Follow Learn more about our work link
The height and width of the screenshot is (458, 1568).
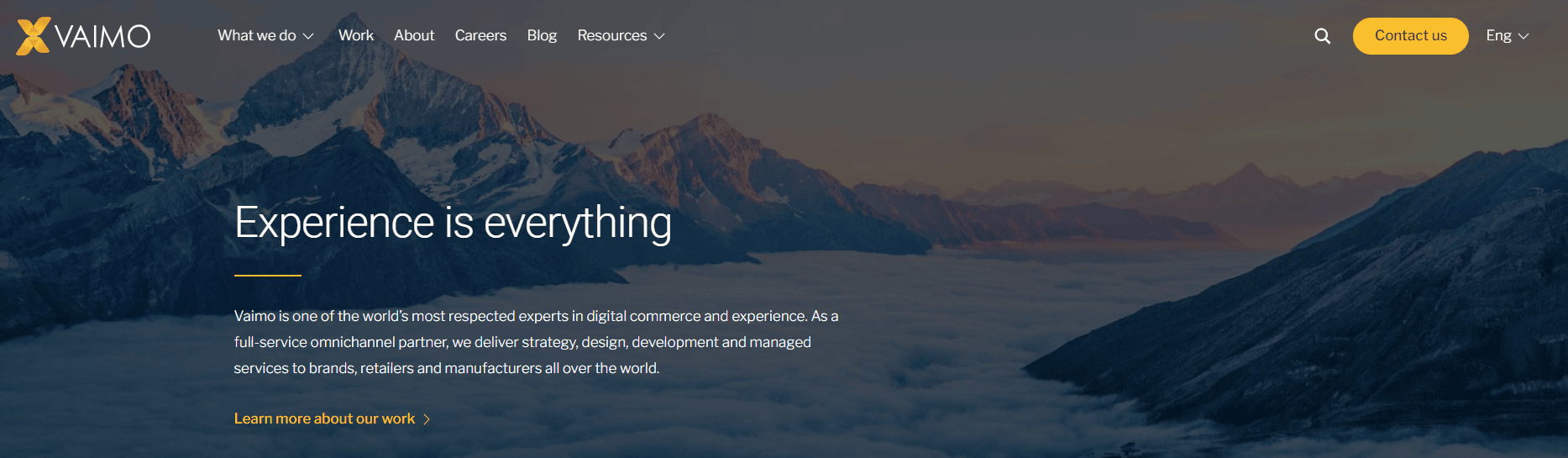[332, 419]
